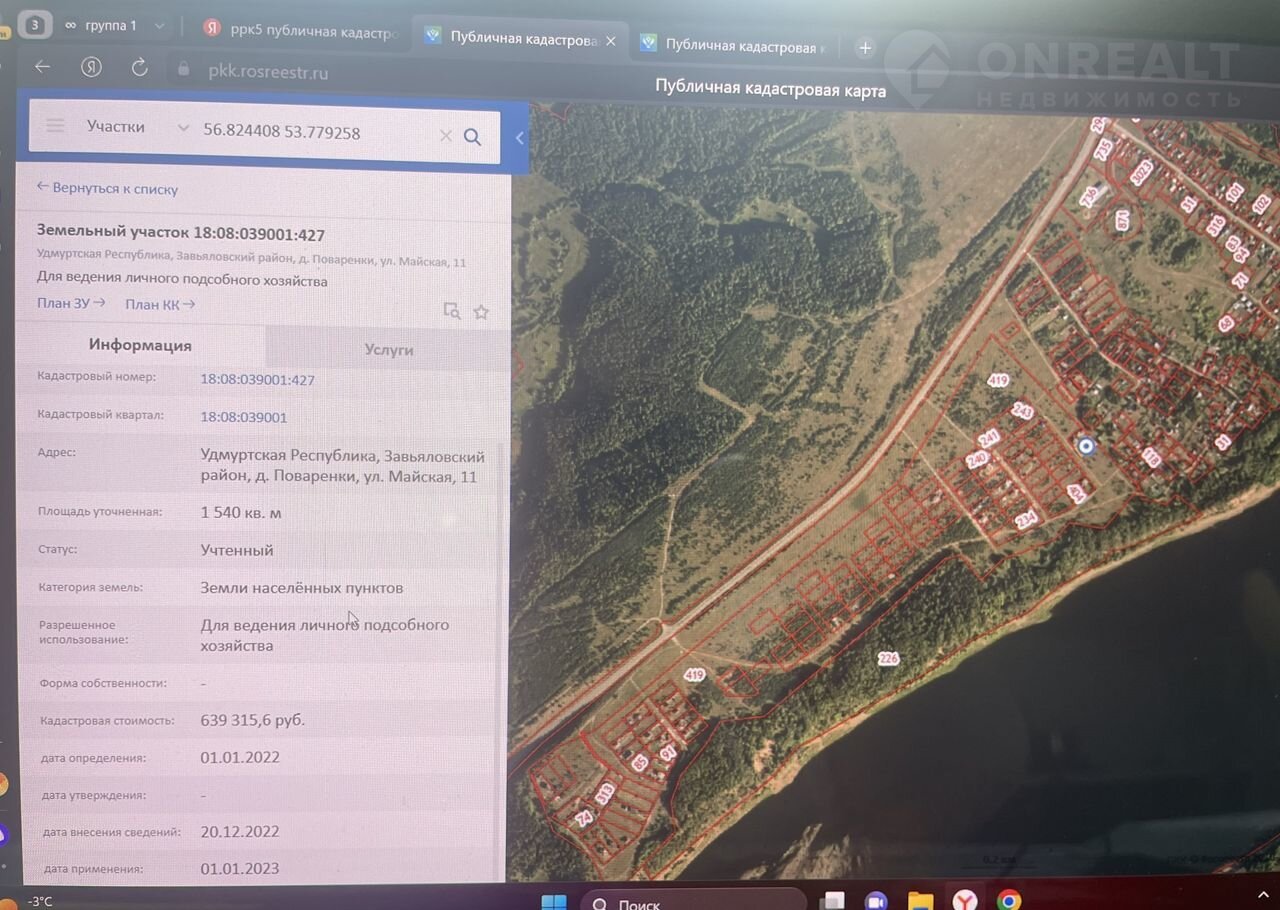Click the zoom-to-object icon beside the star

click(452, 311)
